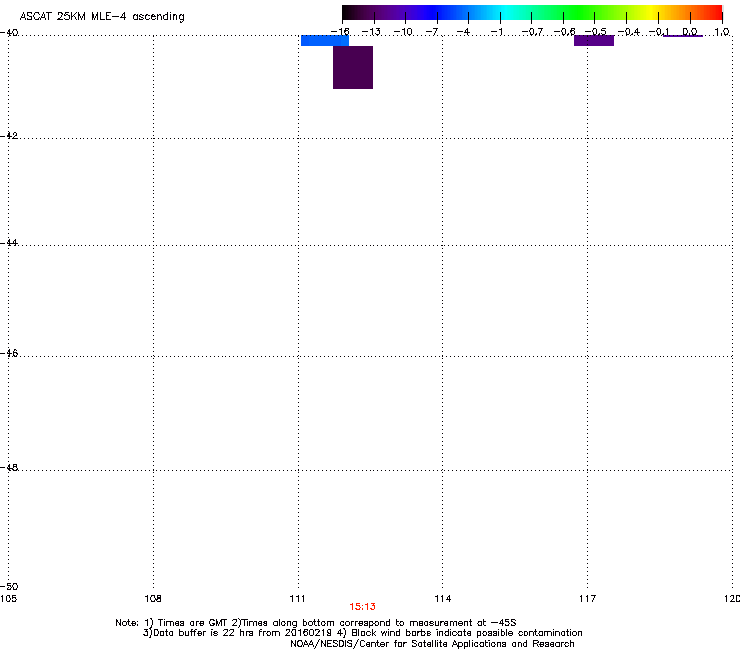Click the large dark purple data block
Viewport: 740px width, 650px height.
point(353,68)
